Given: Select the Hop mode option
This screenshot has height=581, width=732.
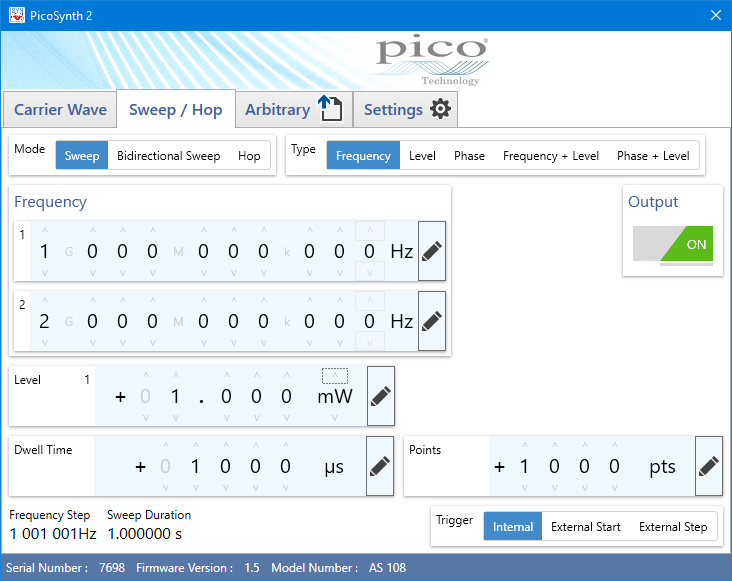Looking at the screenshot, I should 249,156.
